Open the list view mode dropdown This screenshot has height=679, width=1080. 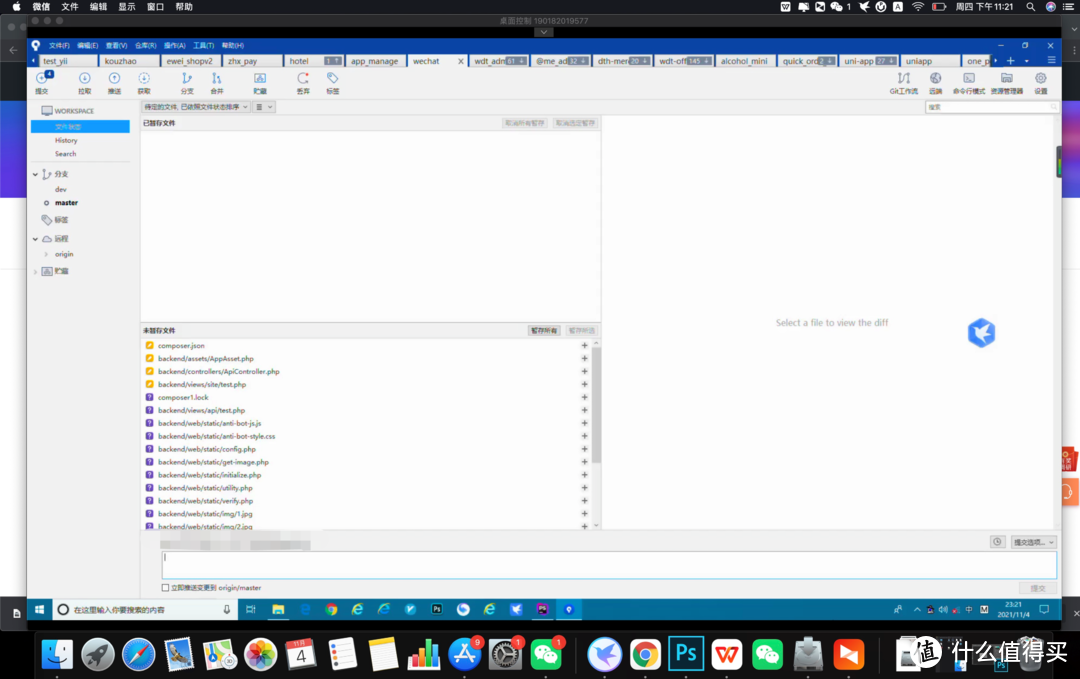[264, 107]
